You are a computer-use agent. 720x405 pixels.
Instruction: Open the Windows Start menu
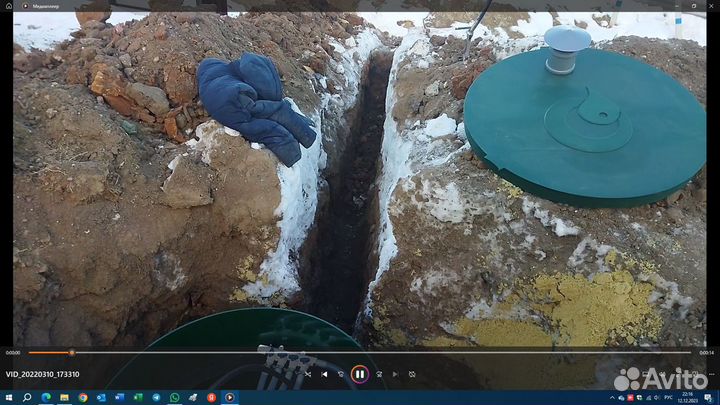(9, 397)
